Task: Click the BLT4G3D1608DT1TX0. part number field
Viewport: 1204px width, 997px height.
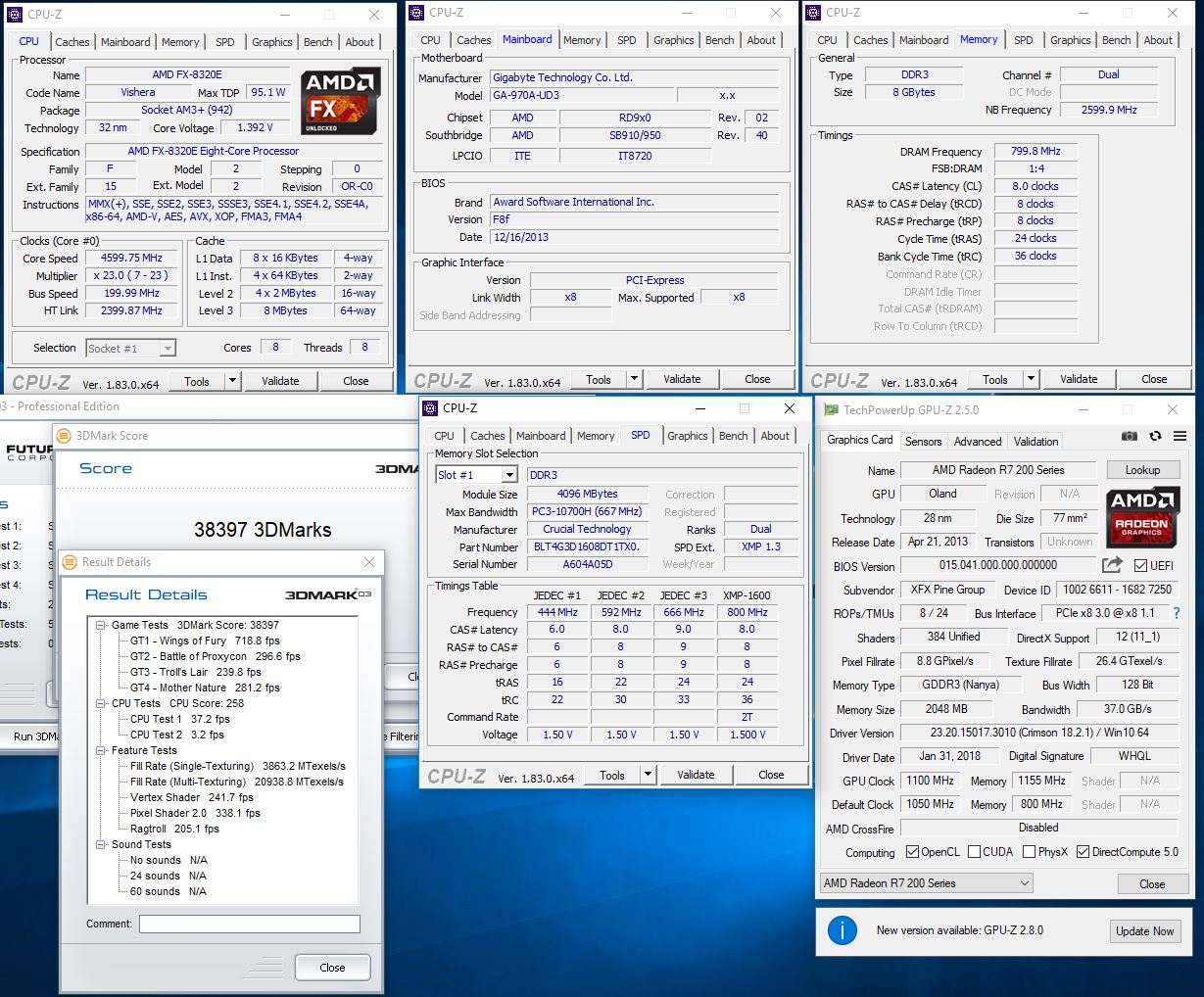Action: coord(588,547)
